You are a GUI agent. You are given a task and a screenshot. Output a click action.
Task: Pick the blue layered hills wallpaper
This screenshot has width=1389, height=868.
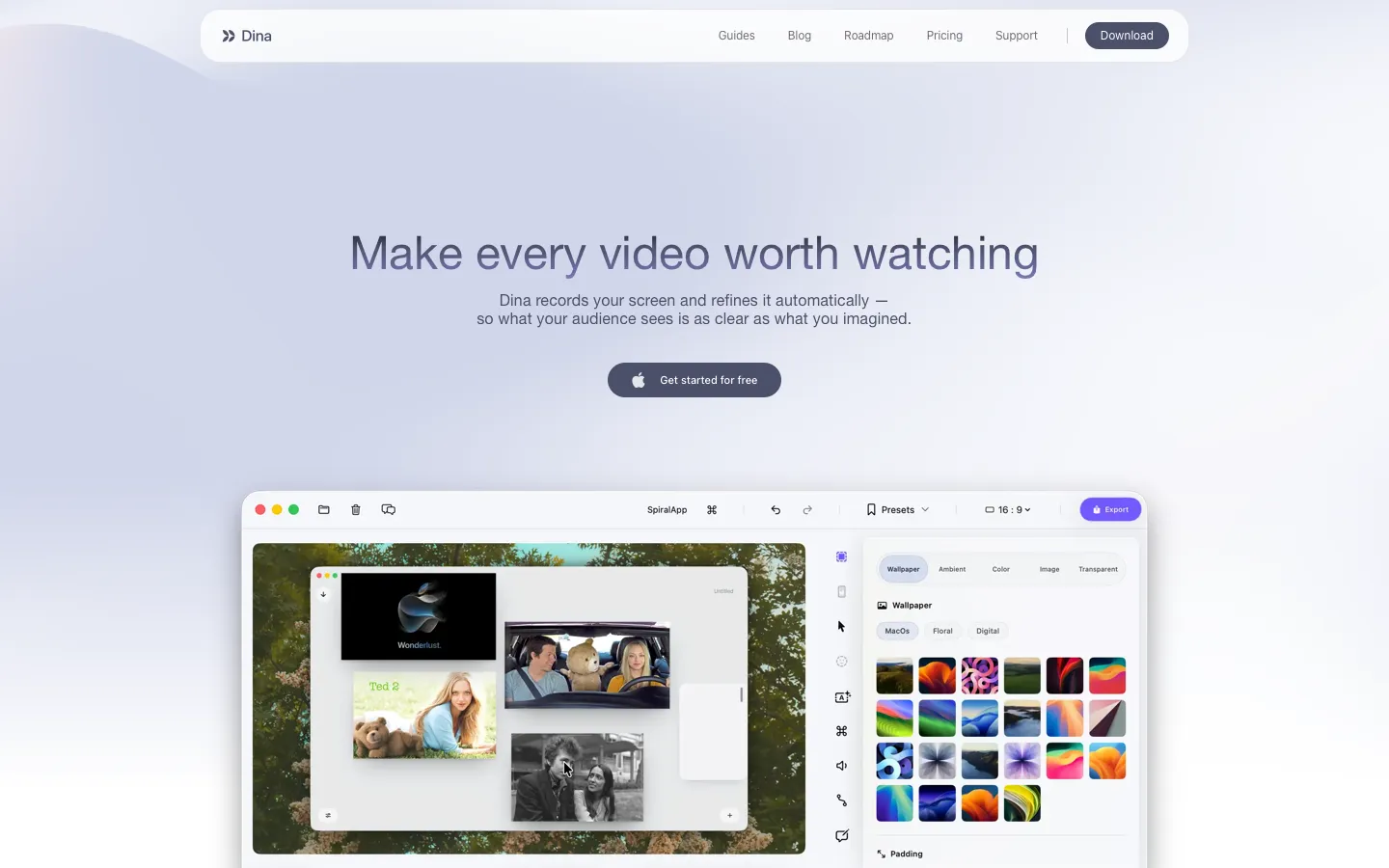(979, 719)
